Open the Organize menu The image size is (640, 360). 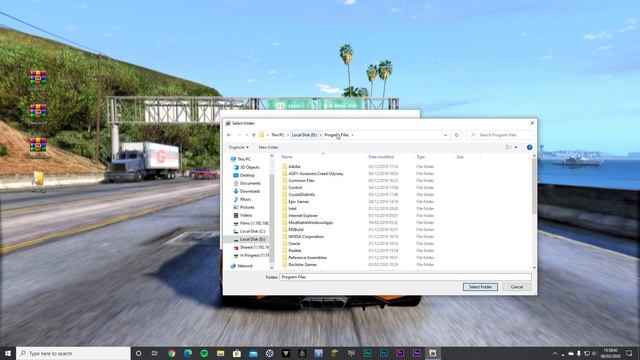[x=238, y=147]
